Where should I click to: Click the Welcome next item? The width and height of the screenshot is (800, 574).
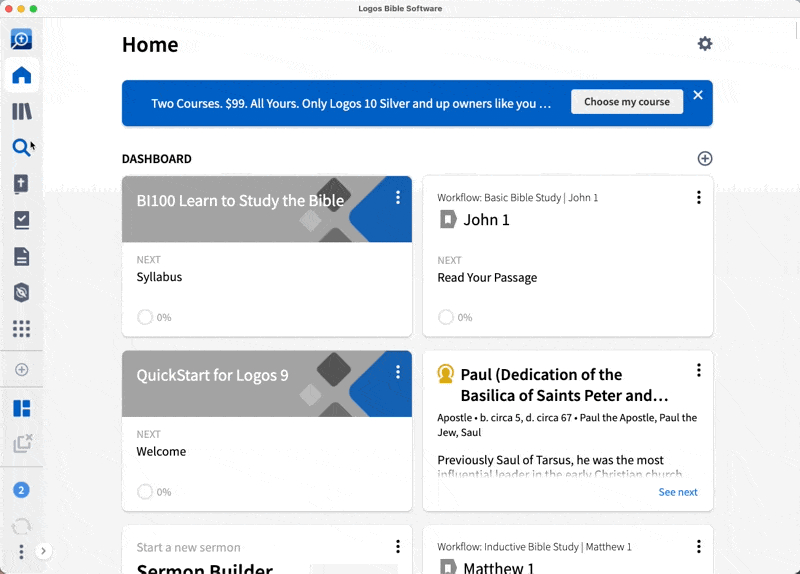click(x=161, y=452)
